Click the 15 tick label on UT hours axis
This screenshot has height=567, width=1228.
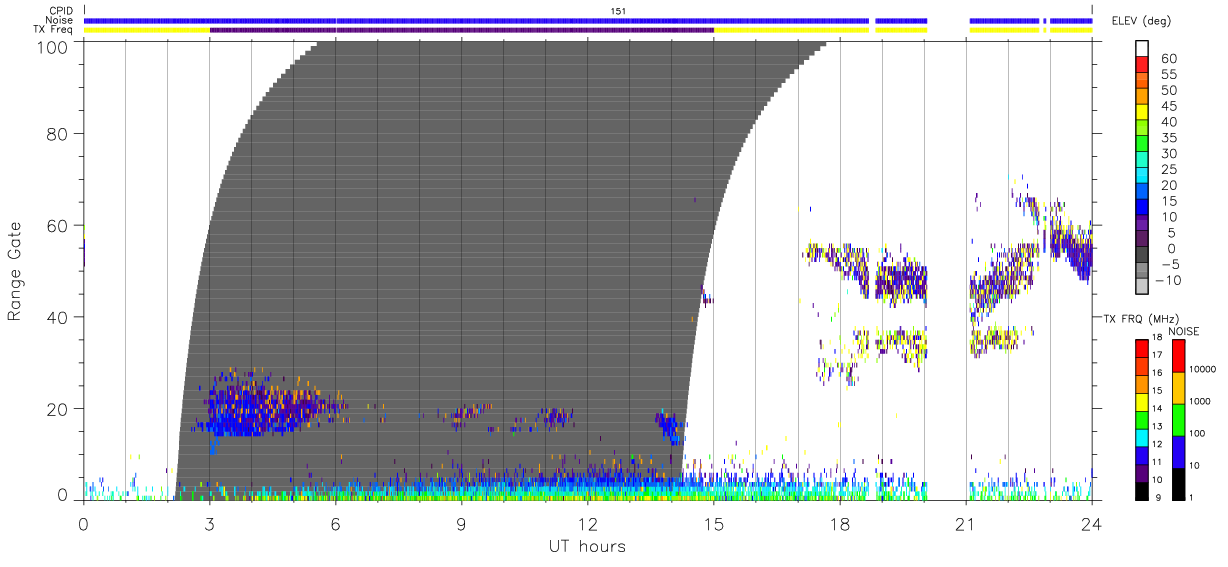point(713,523)
